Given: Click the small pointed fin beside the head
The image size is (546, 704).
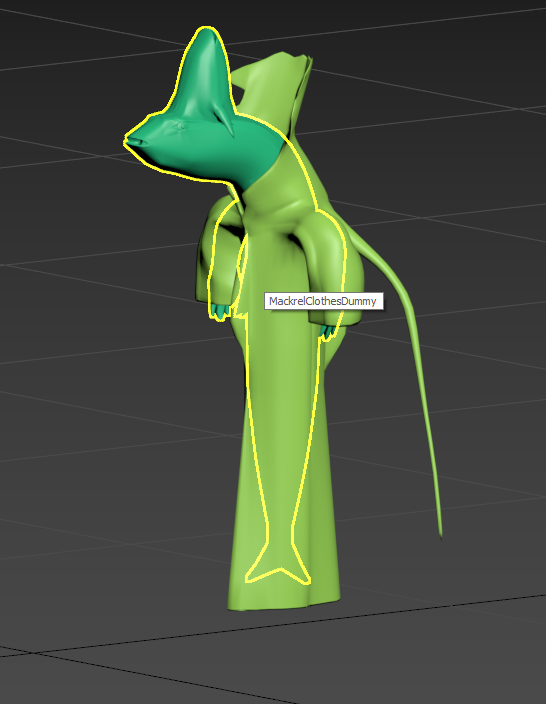Looking at the screenshot, I should (x=226, y=119).
